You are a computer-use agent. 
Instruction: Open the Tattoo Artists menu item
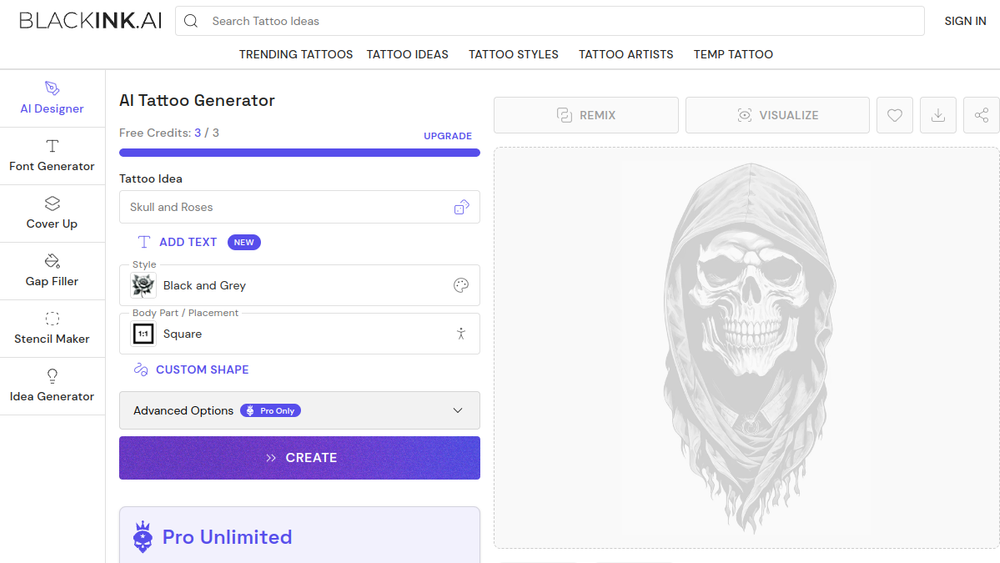point(626,54)
